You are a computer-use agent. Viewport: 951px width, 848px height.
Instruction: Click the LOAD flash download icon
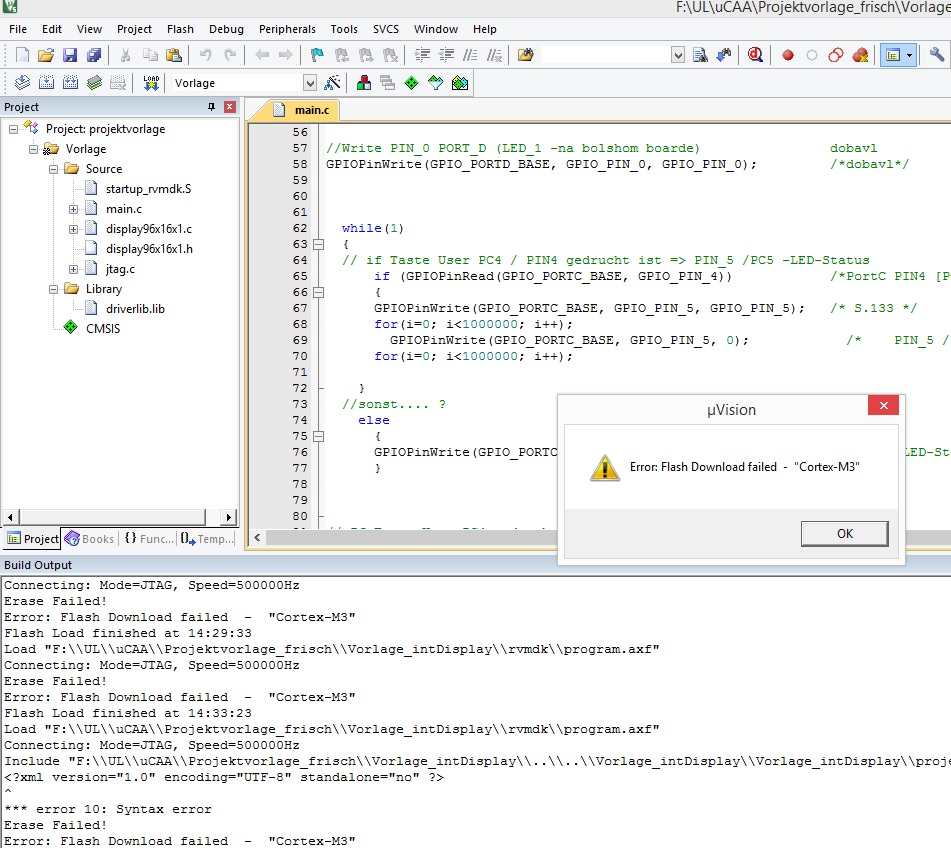151,83
